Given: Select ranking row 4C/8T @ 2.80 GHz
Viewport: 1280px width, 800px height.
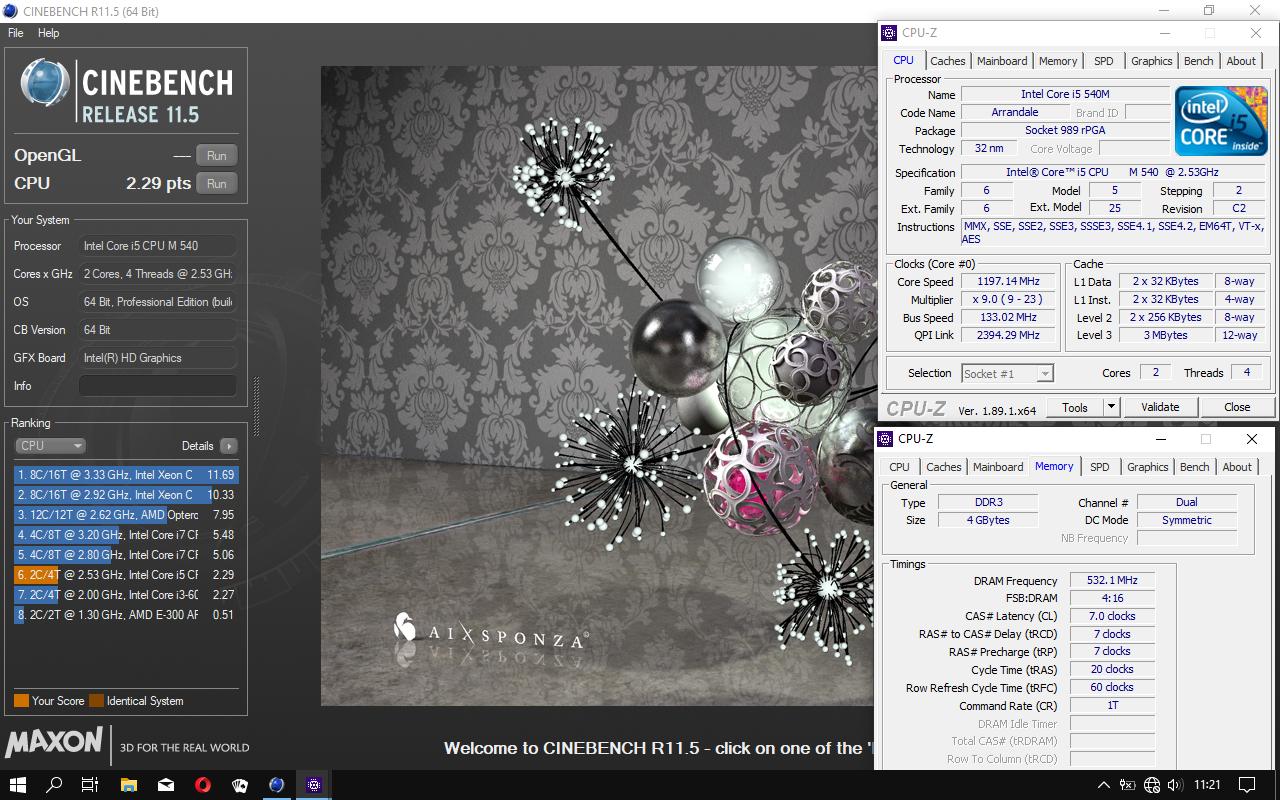Looking at the screenshot, I should tap(126, 555).
